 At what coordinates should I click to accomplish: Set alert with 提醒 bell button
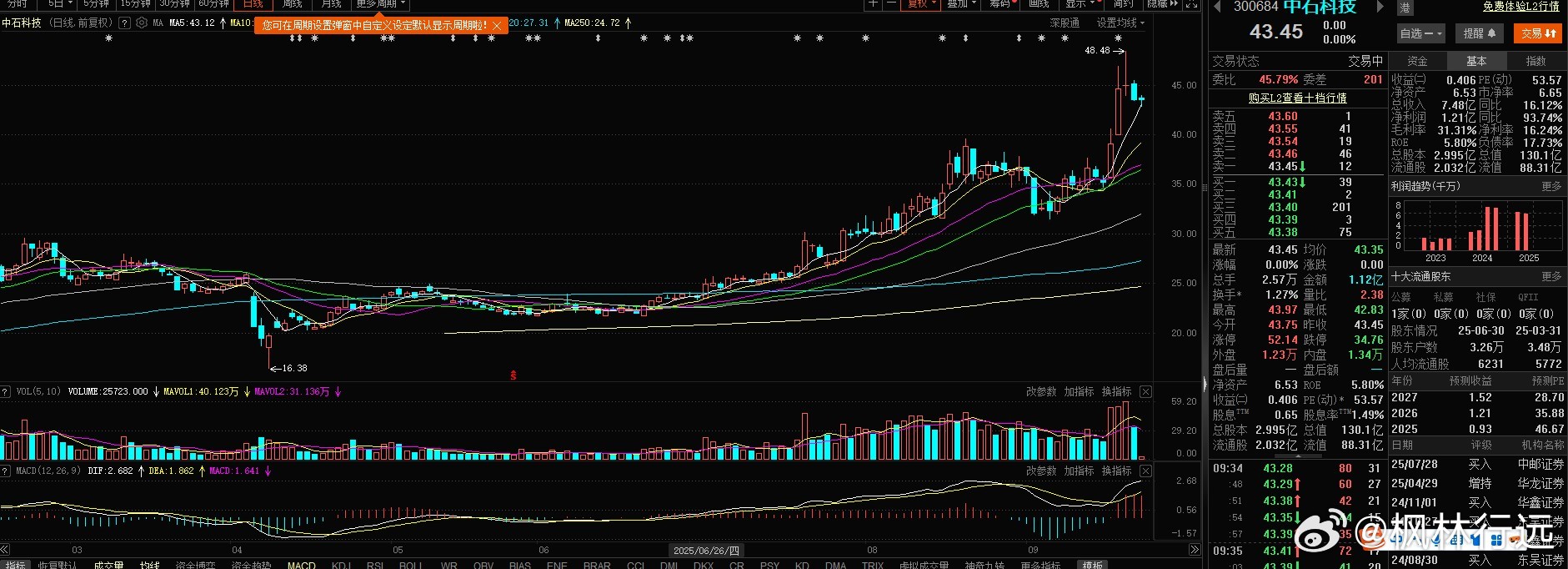tap(1480, 33)
